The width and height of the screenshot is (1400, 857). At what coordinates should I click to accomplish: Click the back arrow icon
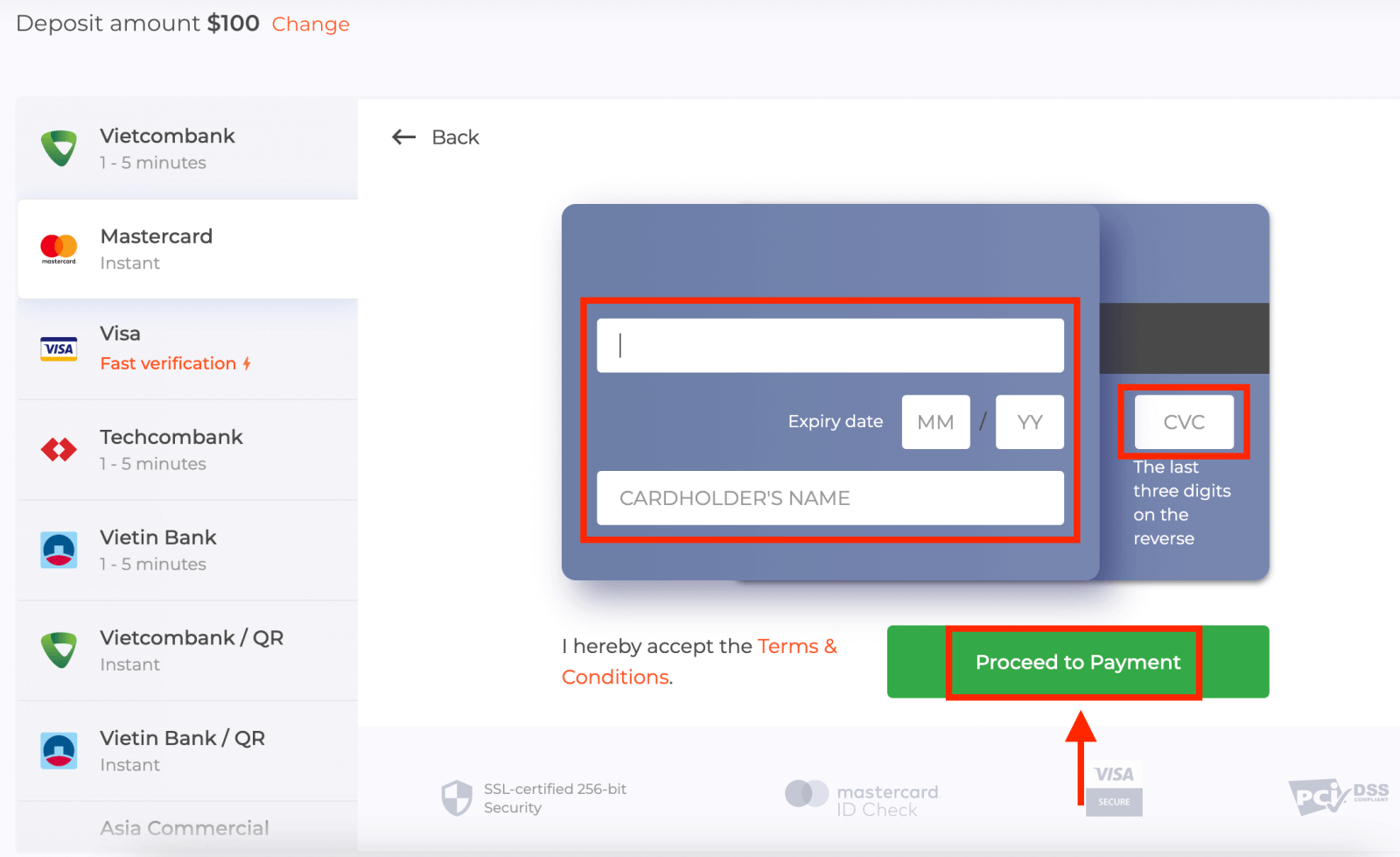click(x=403, y=137)
